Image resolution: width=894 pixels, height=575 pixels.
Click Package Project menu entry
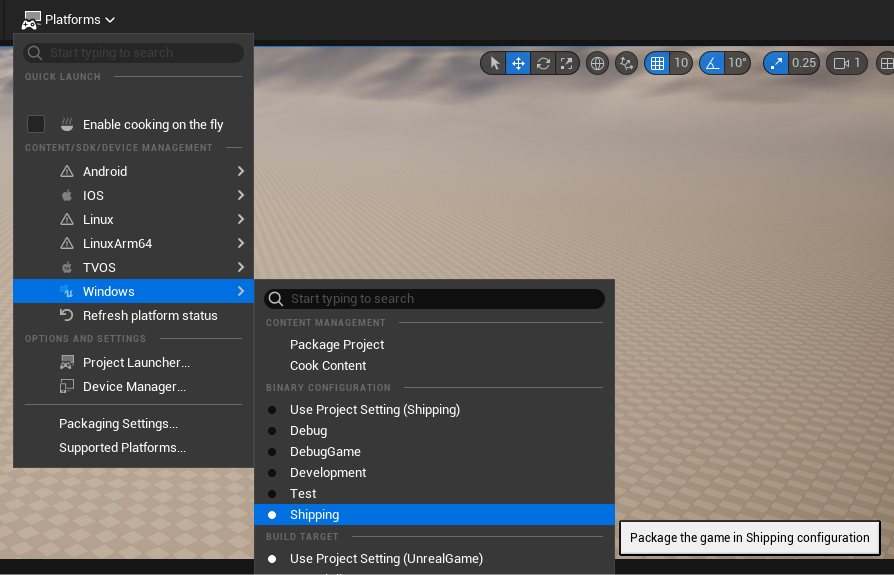[337, 344]
